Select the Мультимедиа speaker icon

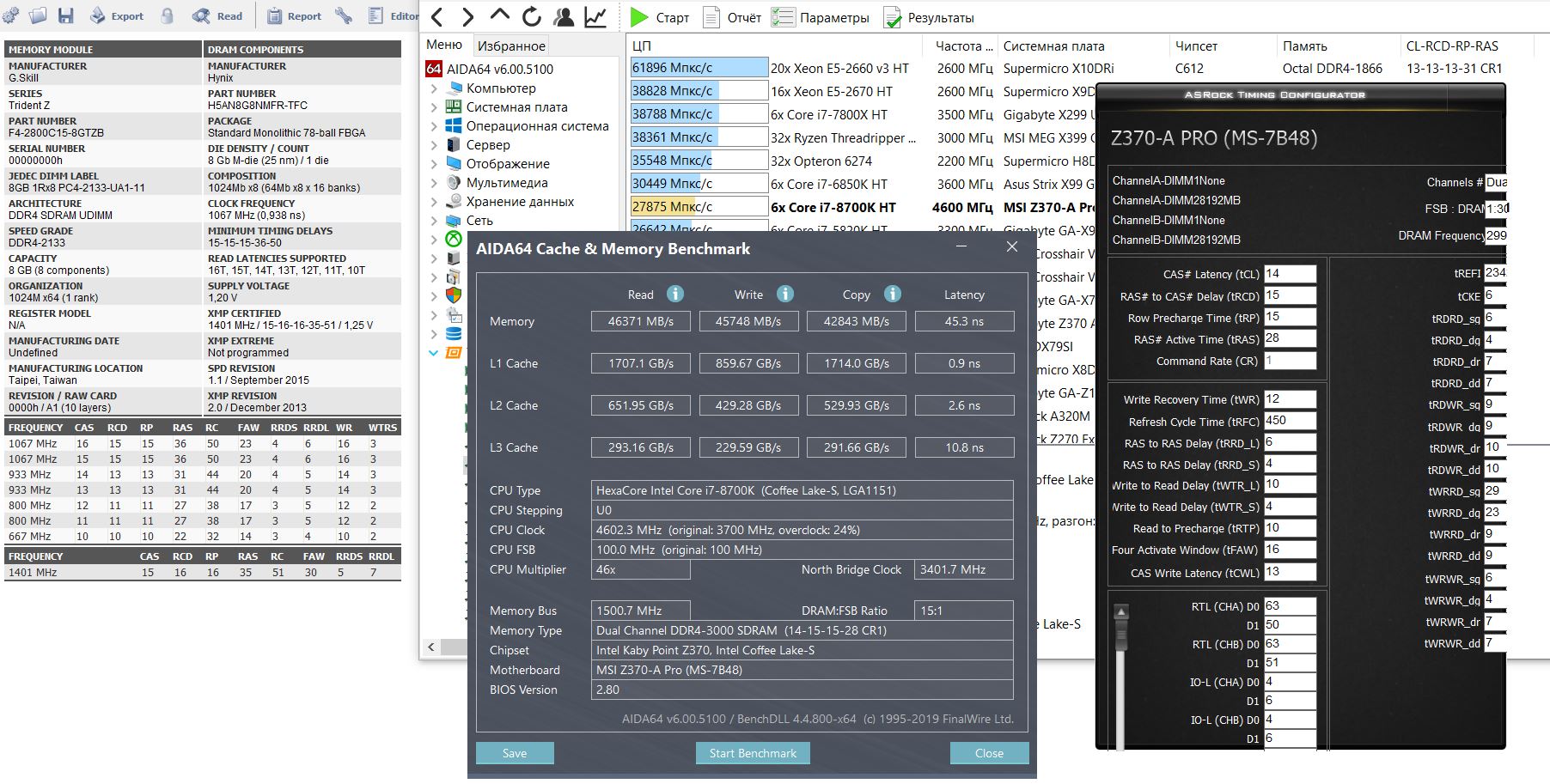[x=454, y=182]
